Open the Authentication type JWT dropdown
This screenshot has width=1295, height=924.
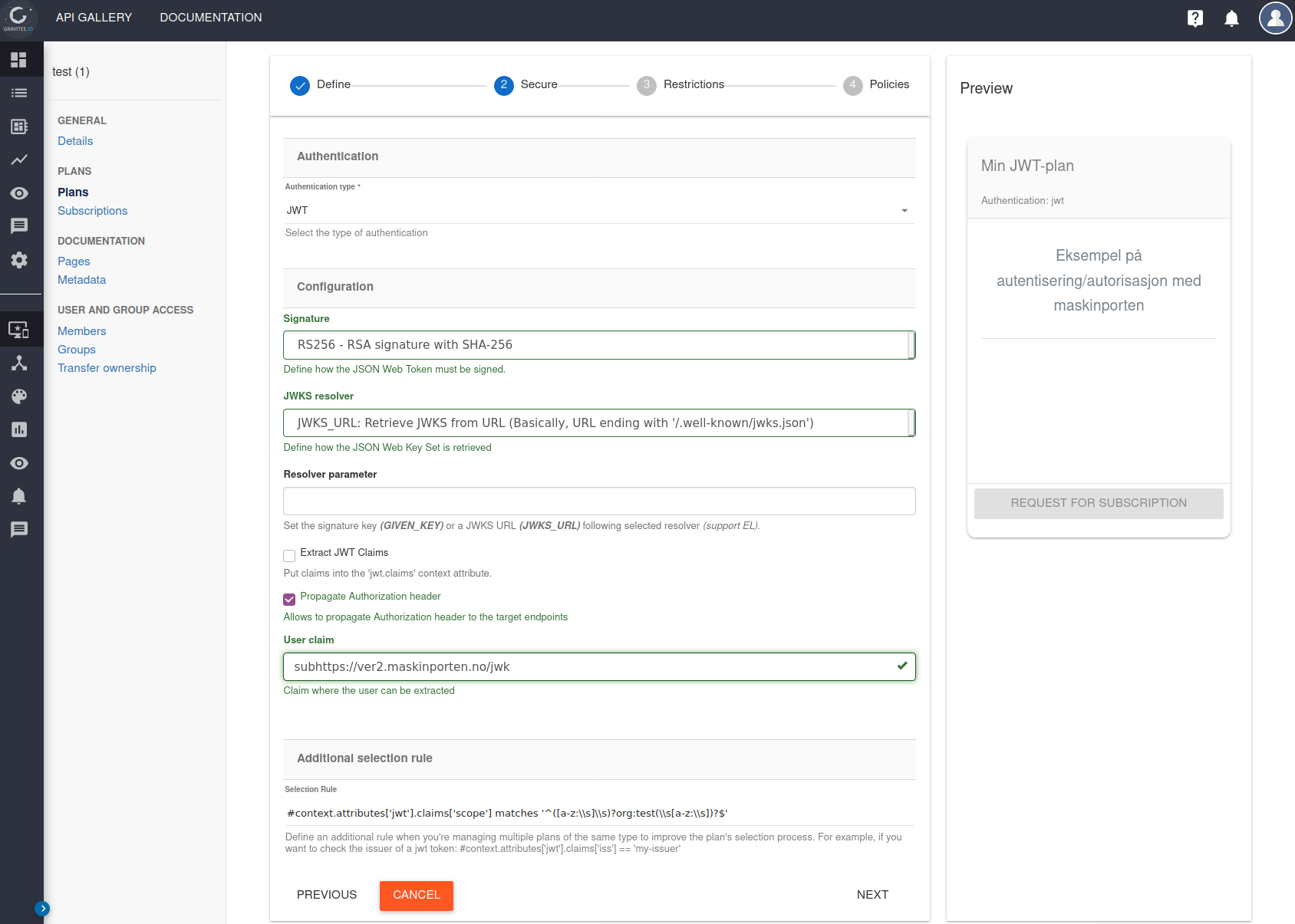[x=599, y=210]
